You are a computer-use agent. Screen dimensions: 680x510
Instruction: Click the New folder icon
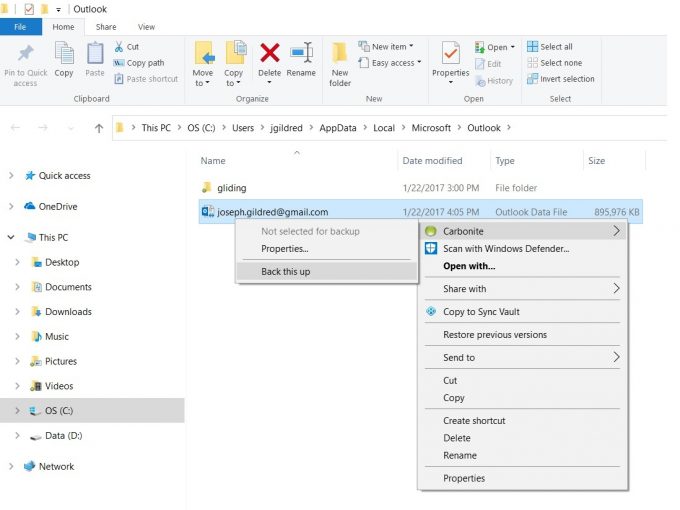[x=340, y=53]
